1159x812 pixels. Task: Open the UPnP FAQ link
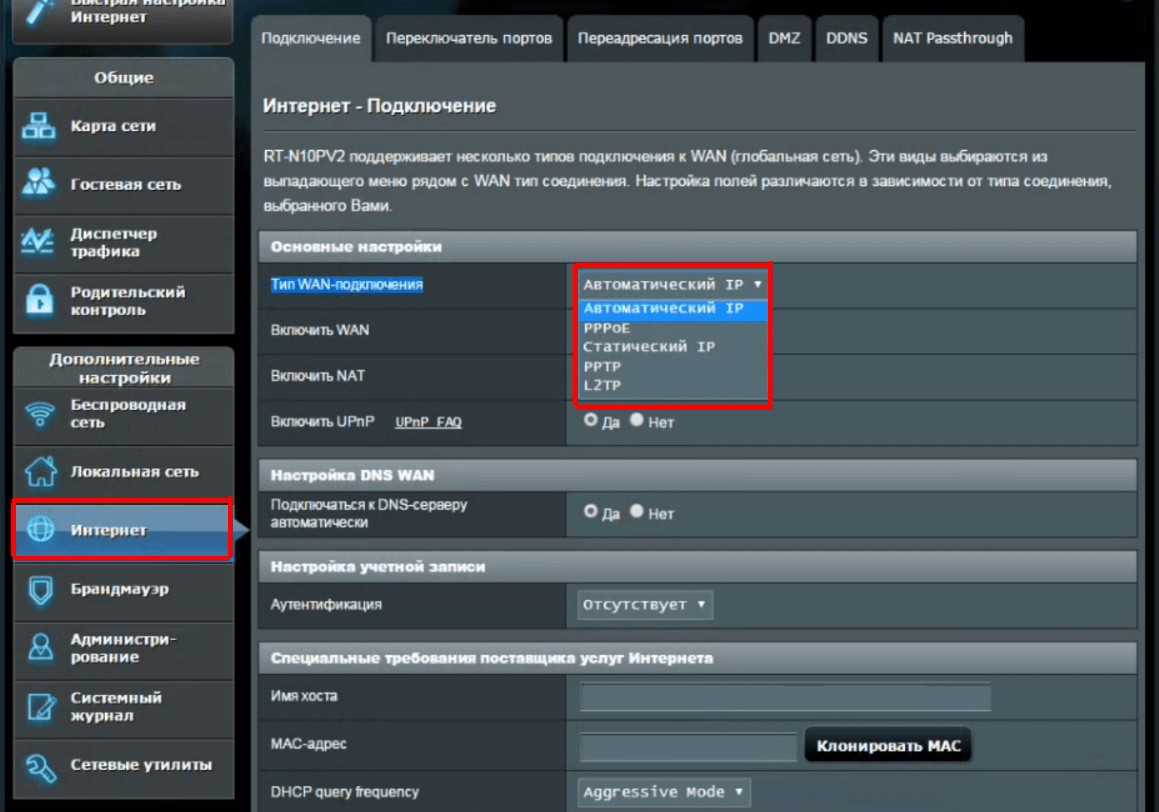(428, 423)
